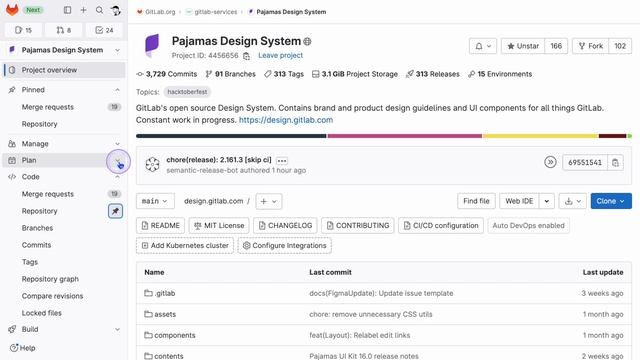Open 3,729 Commits link
Viewport: 640px width, 360px height.
tap(167, 74)
